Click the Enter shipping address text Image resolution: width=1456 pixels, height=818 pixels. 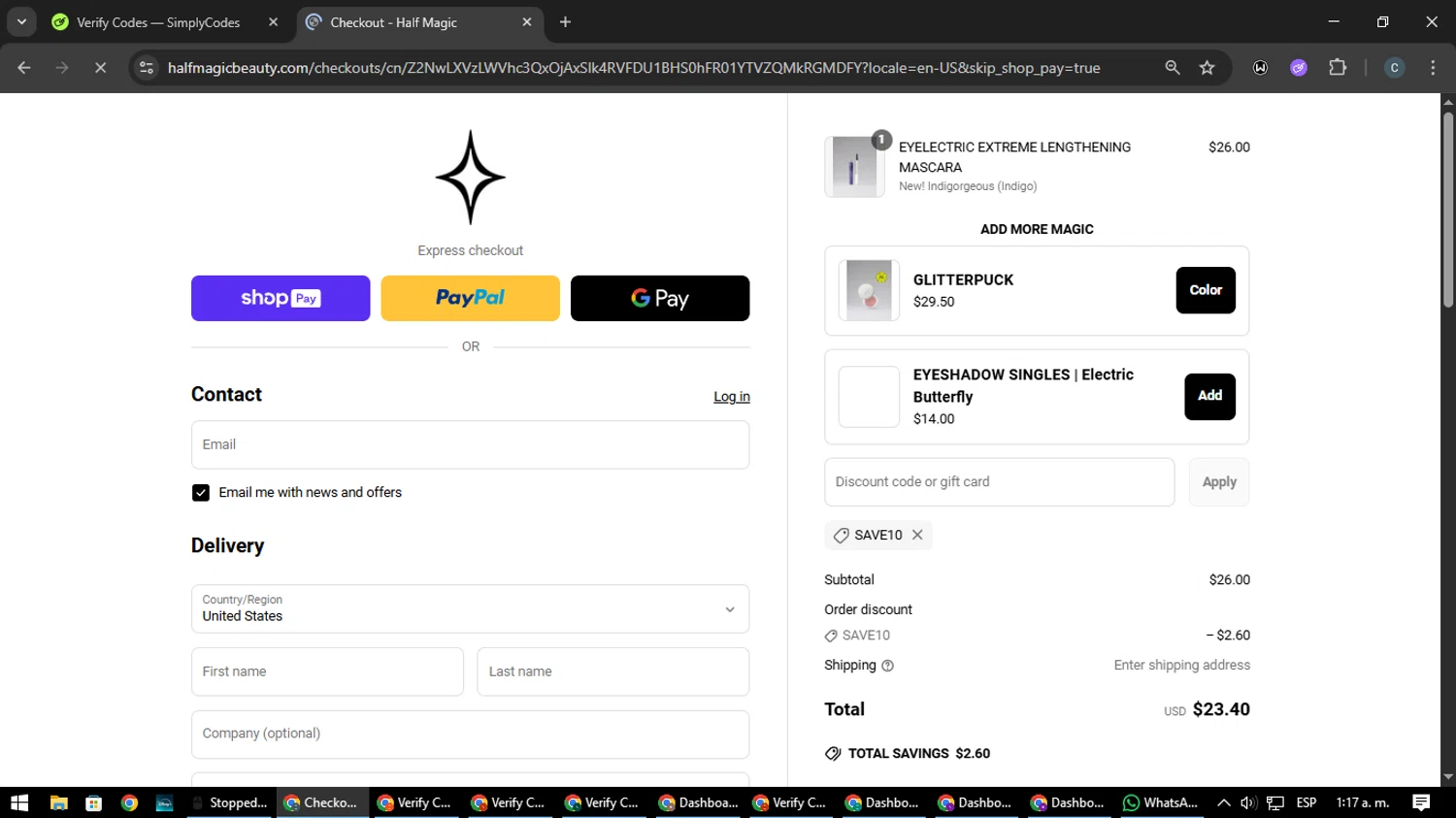pyautogui.click(x=1182, y=666)
